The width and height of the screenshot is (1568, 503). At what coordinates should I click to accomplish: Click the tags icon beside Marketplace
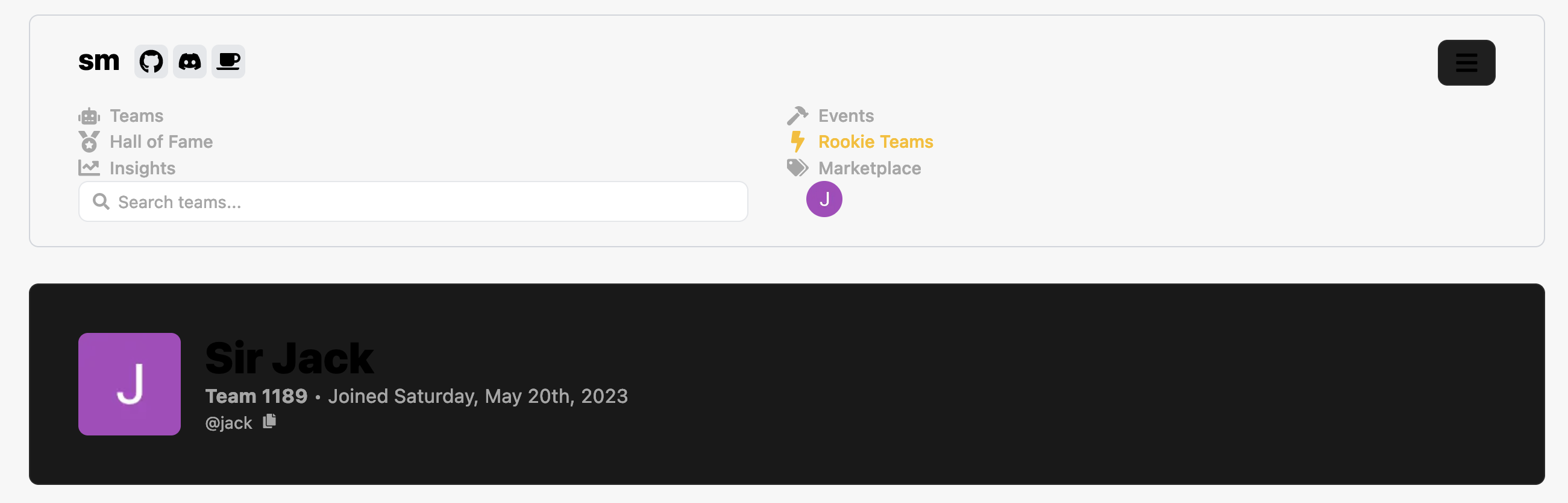pos(797,168)
